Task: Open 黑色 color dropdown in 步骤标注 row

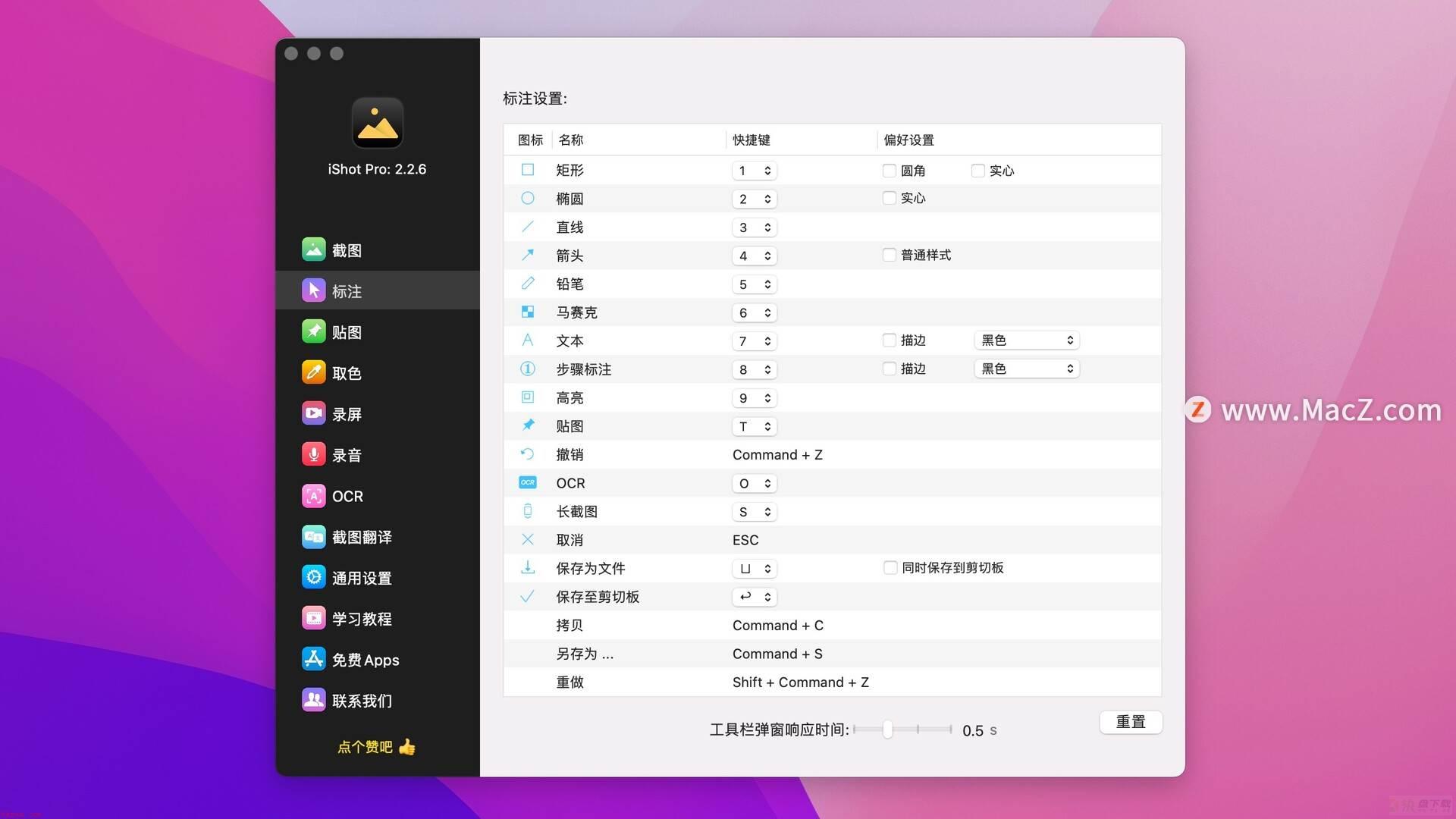Action: pyautogui.click(x=1027, y=369)
